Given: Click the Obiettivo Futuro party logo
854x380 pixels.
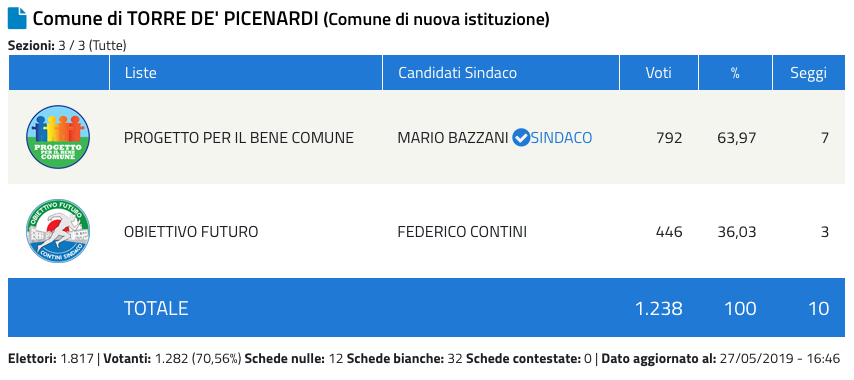Looking at the screenshot, I should (x=58, y=231).
